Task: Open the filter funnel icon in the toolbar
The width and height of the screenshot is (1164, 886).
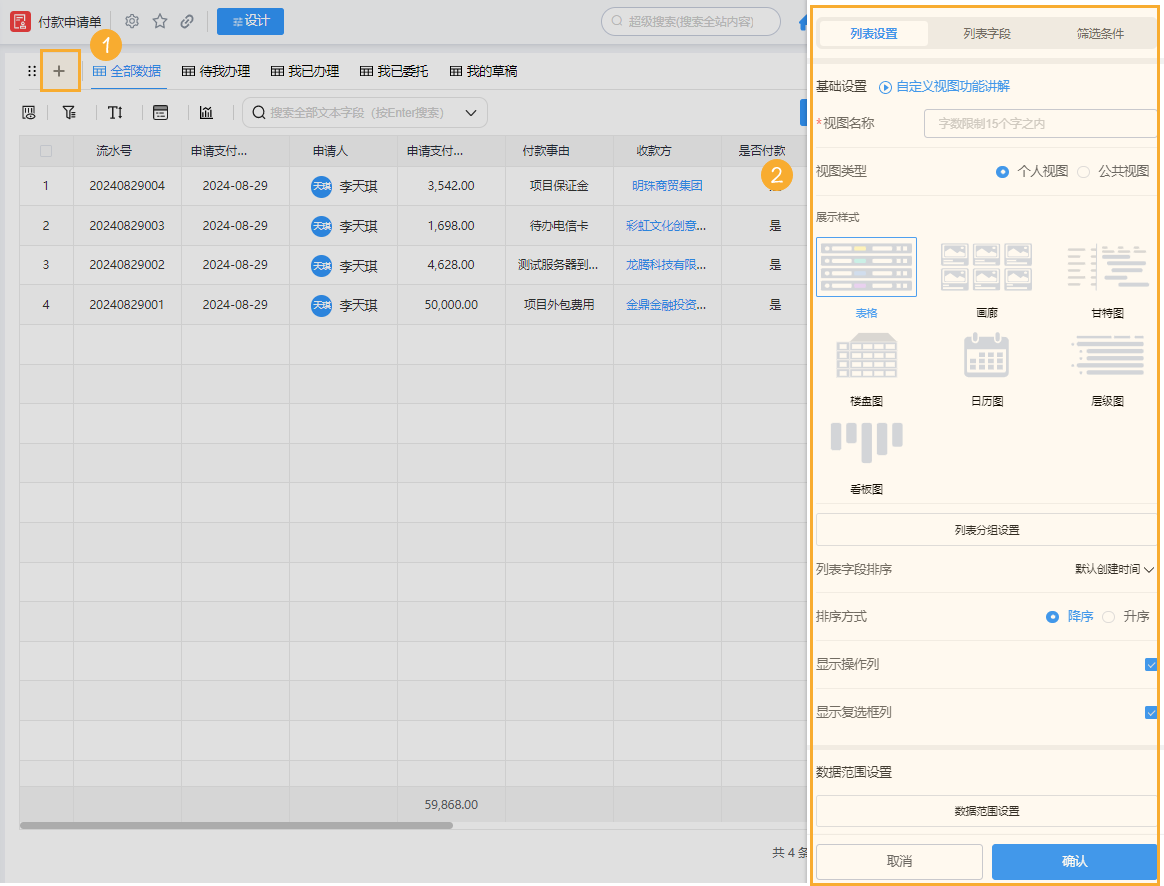Action: 68,112
